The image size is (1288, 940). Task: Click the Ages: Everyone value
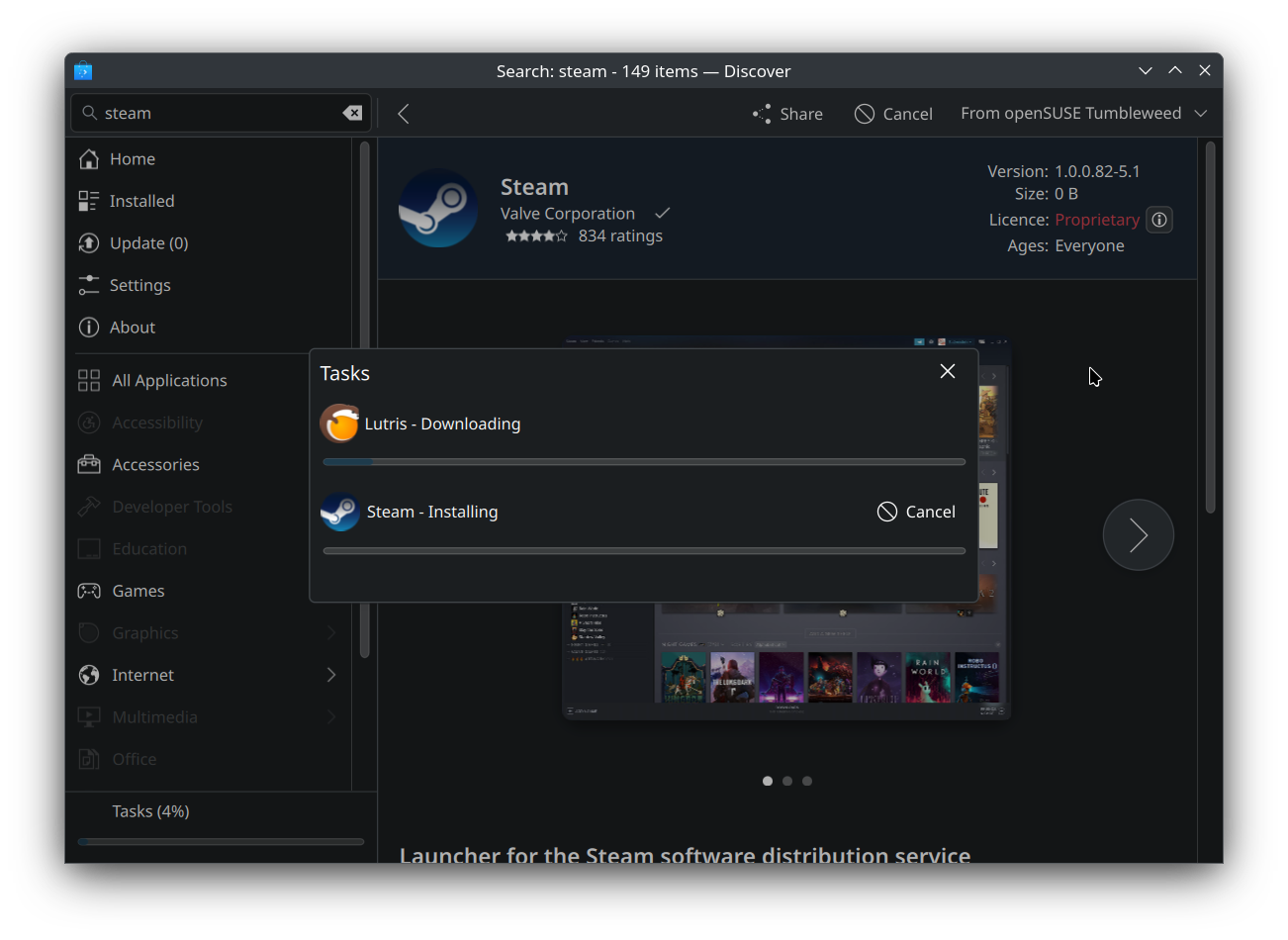click(x=1089, y=245)
